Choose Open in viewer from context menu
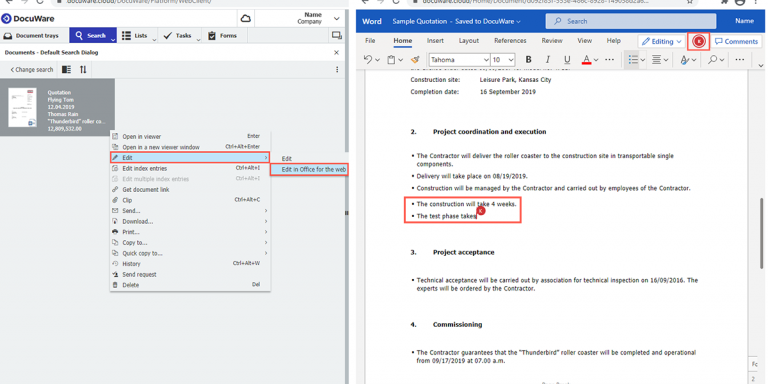 [190, 137]
